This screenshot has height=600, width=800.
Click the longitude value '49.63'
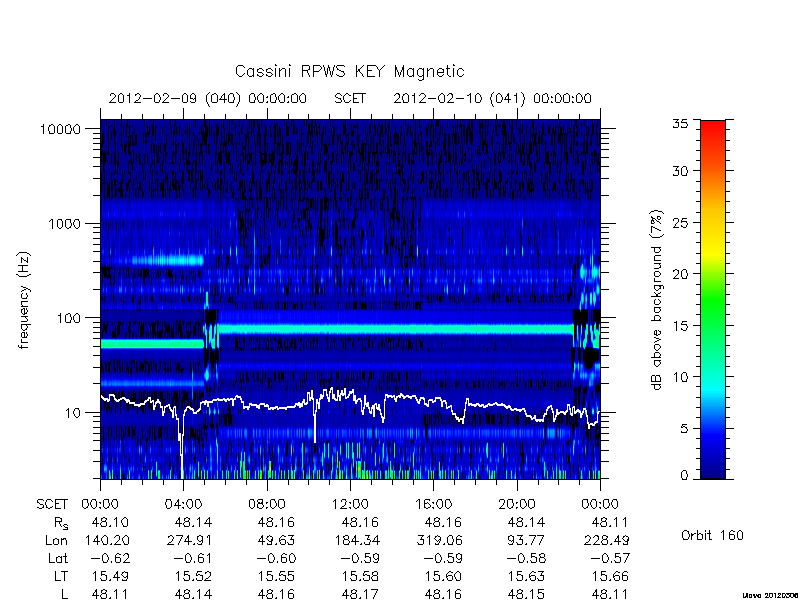point(277,540)
